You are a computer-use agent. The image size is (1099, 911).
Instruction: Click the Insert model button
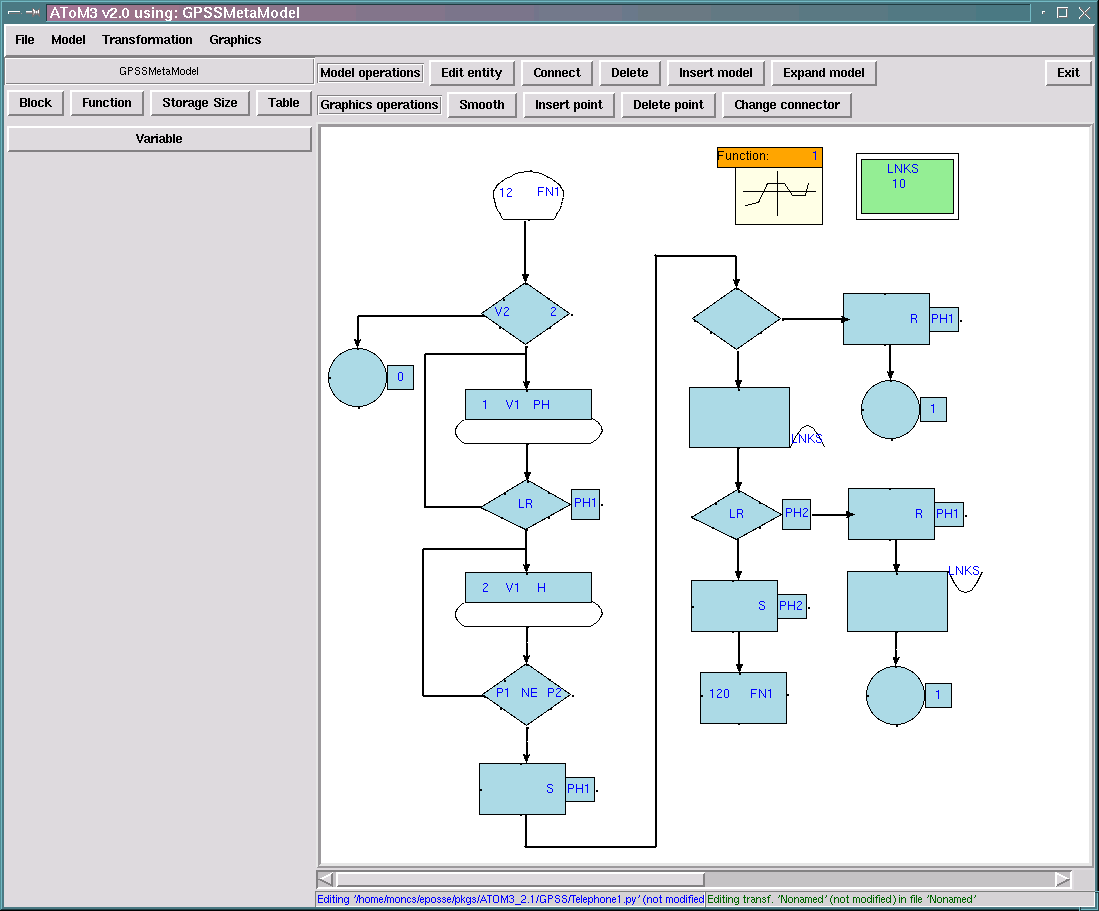(716, 73)
